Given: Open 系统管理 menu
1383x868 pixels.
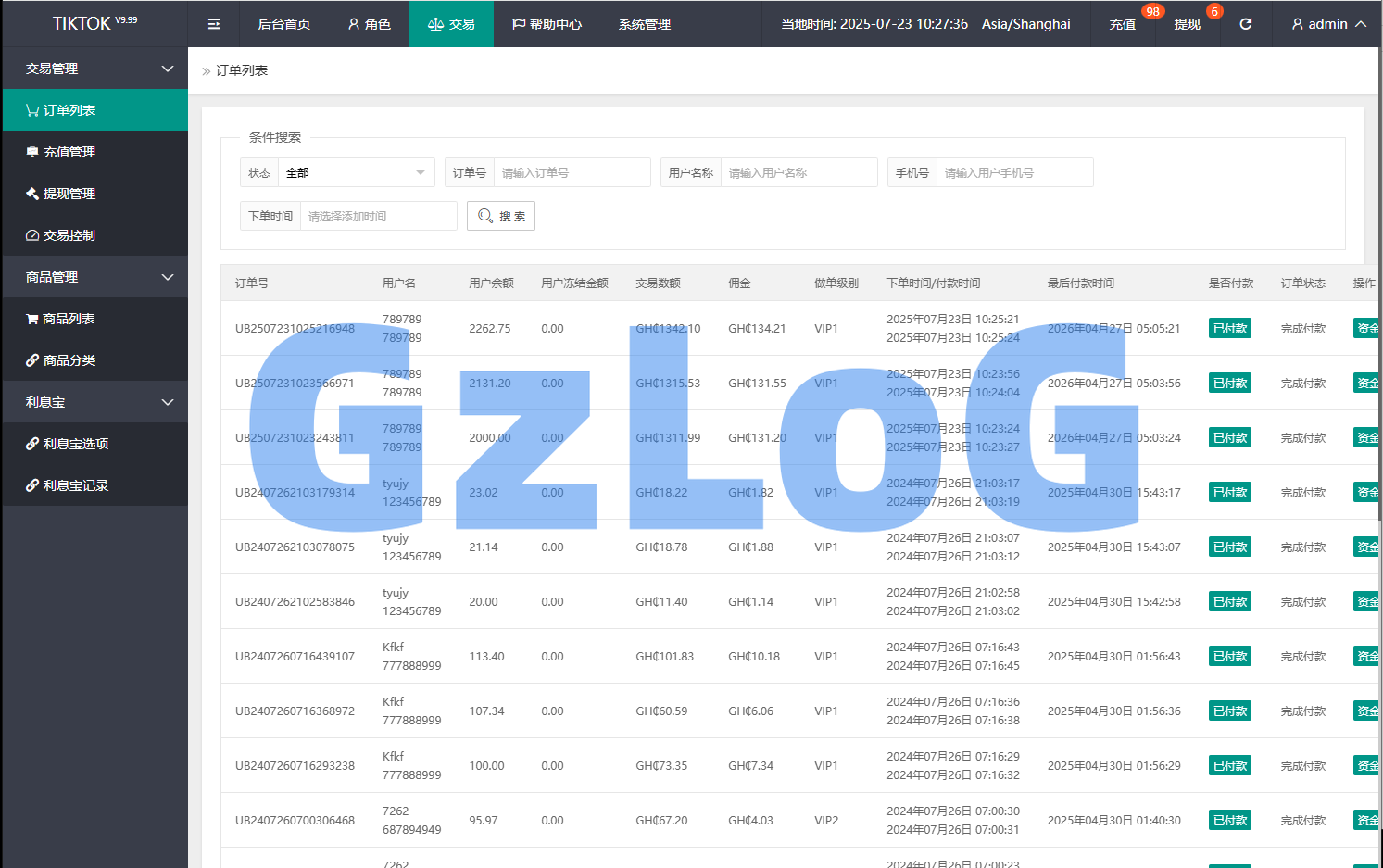Looking at the screenshot, I should (x=645, y=24).
